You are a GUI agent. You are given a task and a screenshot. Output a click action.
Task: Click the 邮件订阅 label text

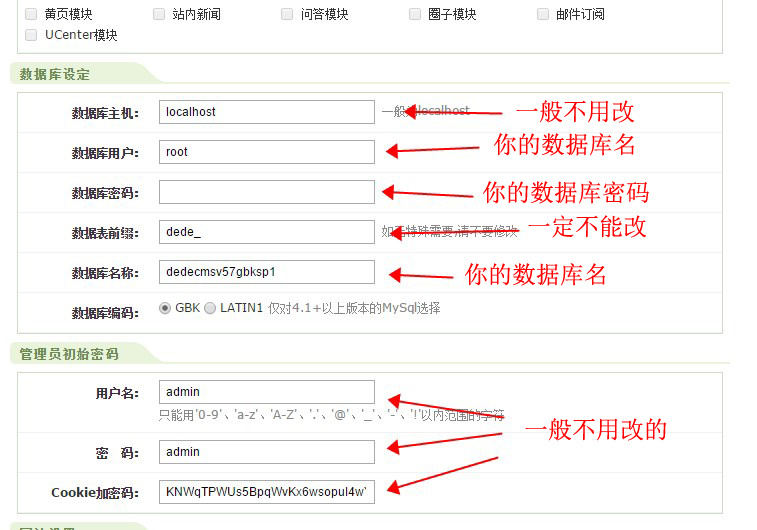tap(580, 14)
